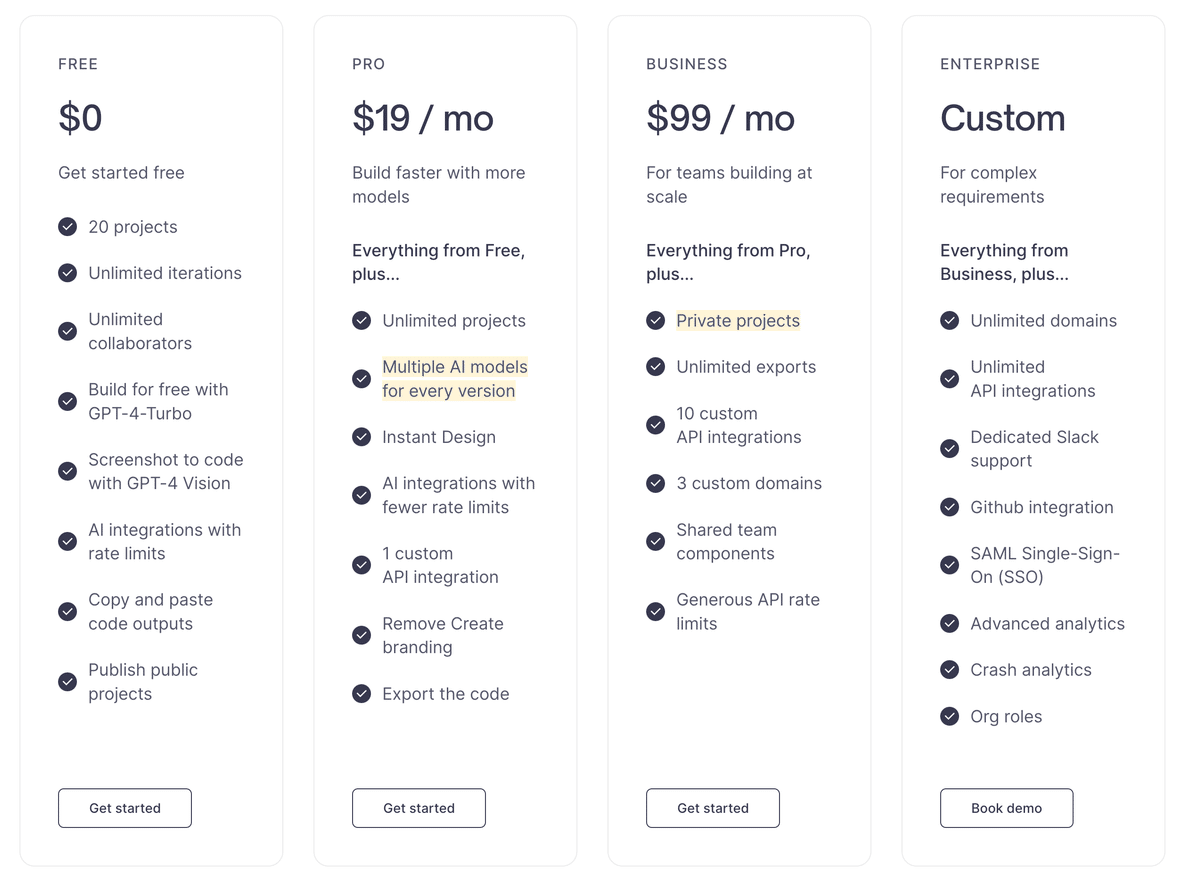Click the checkmark beside Org roles
The image size is (1200, 884).
(949, 717)
